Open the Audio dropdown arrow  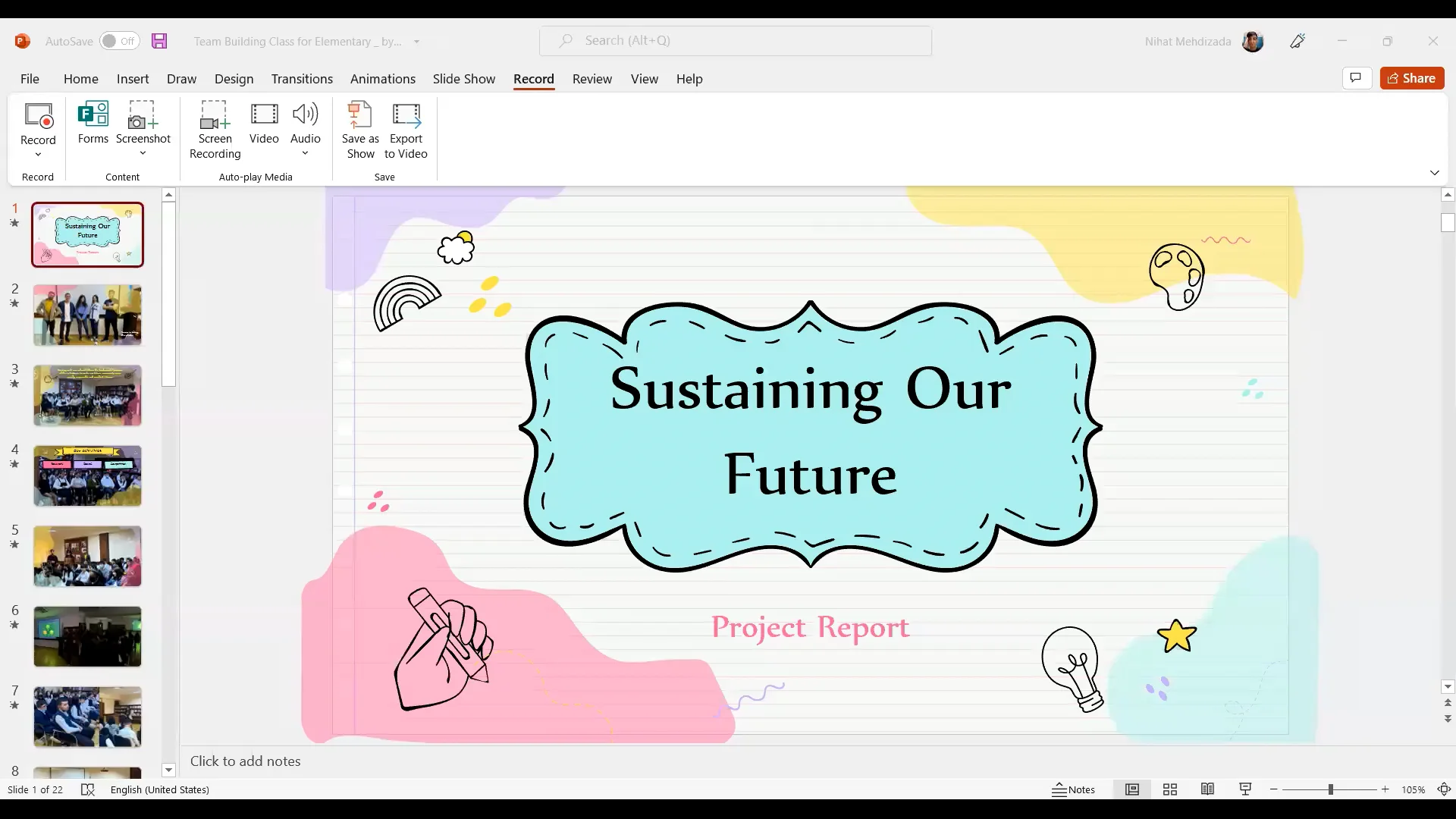click(x=305, y=153)
